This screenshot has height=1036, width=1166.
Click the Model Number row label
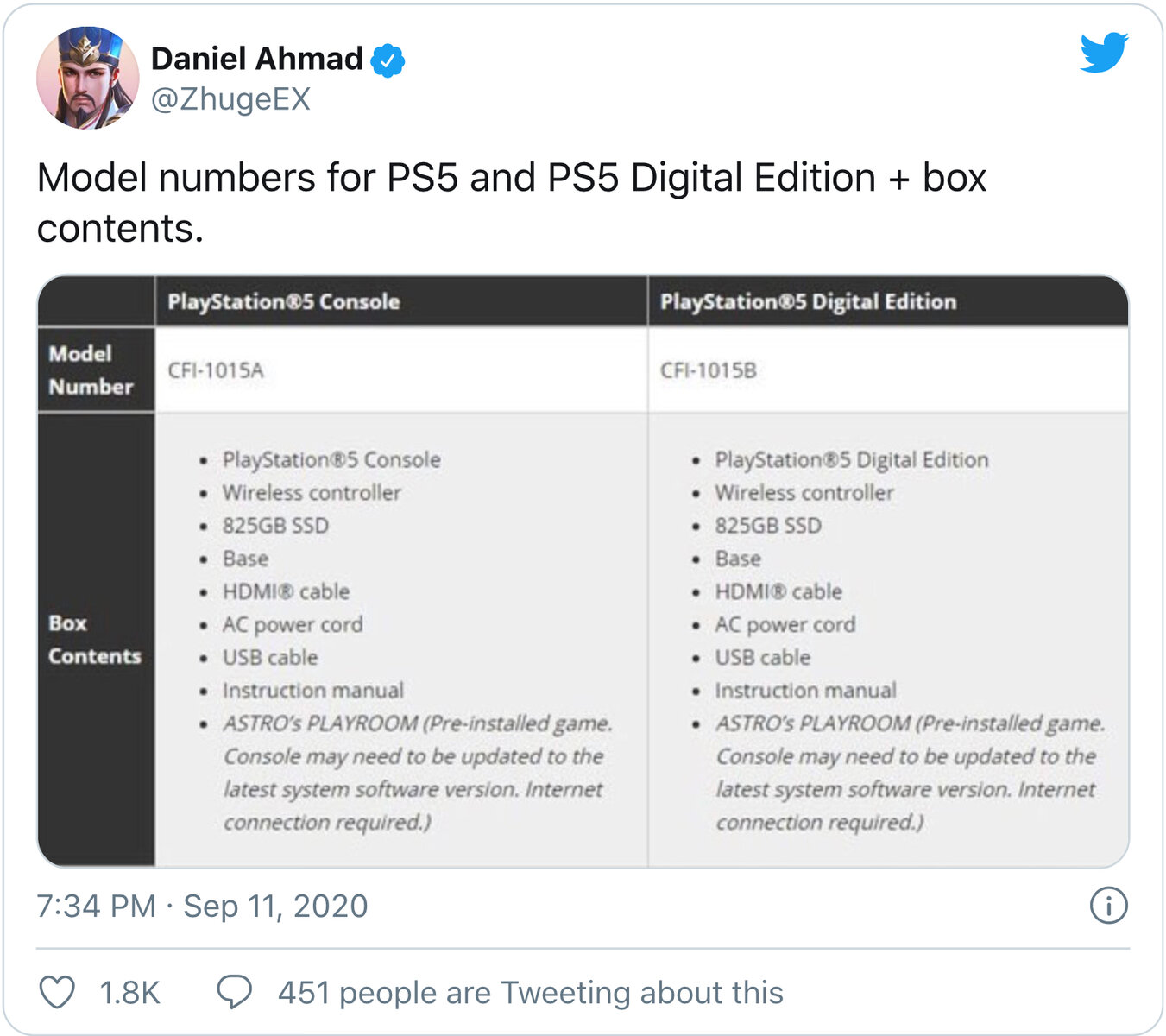pos(91,370)
